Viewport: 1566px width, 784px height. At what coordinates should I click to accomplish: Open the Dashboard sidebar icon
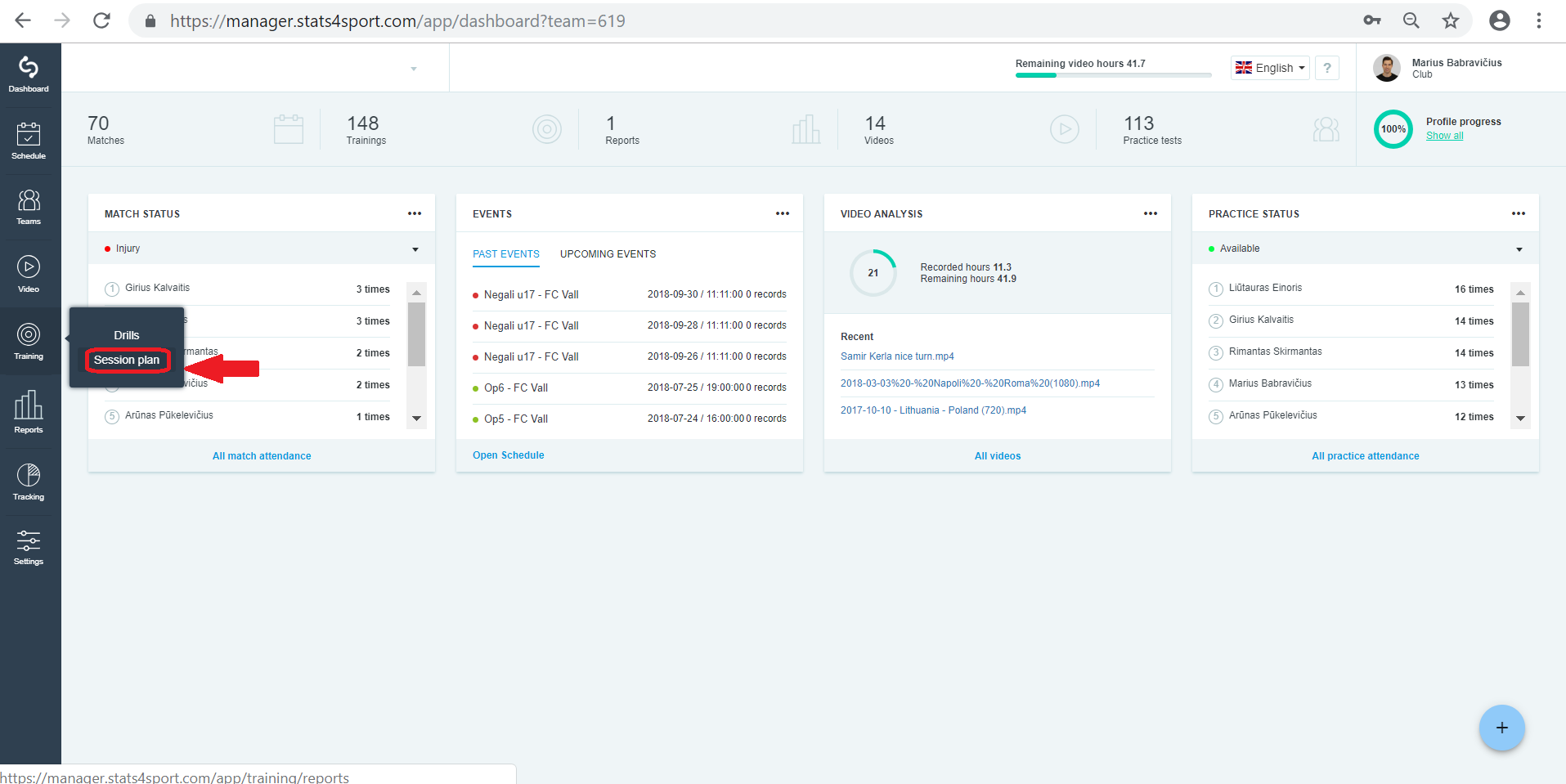point(29,74)
